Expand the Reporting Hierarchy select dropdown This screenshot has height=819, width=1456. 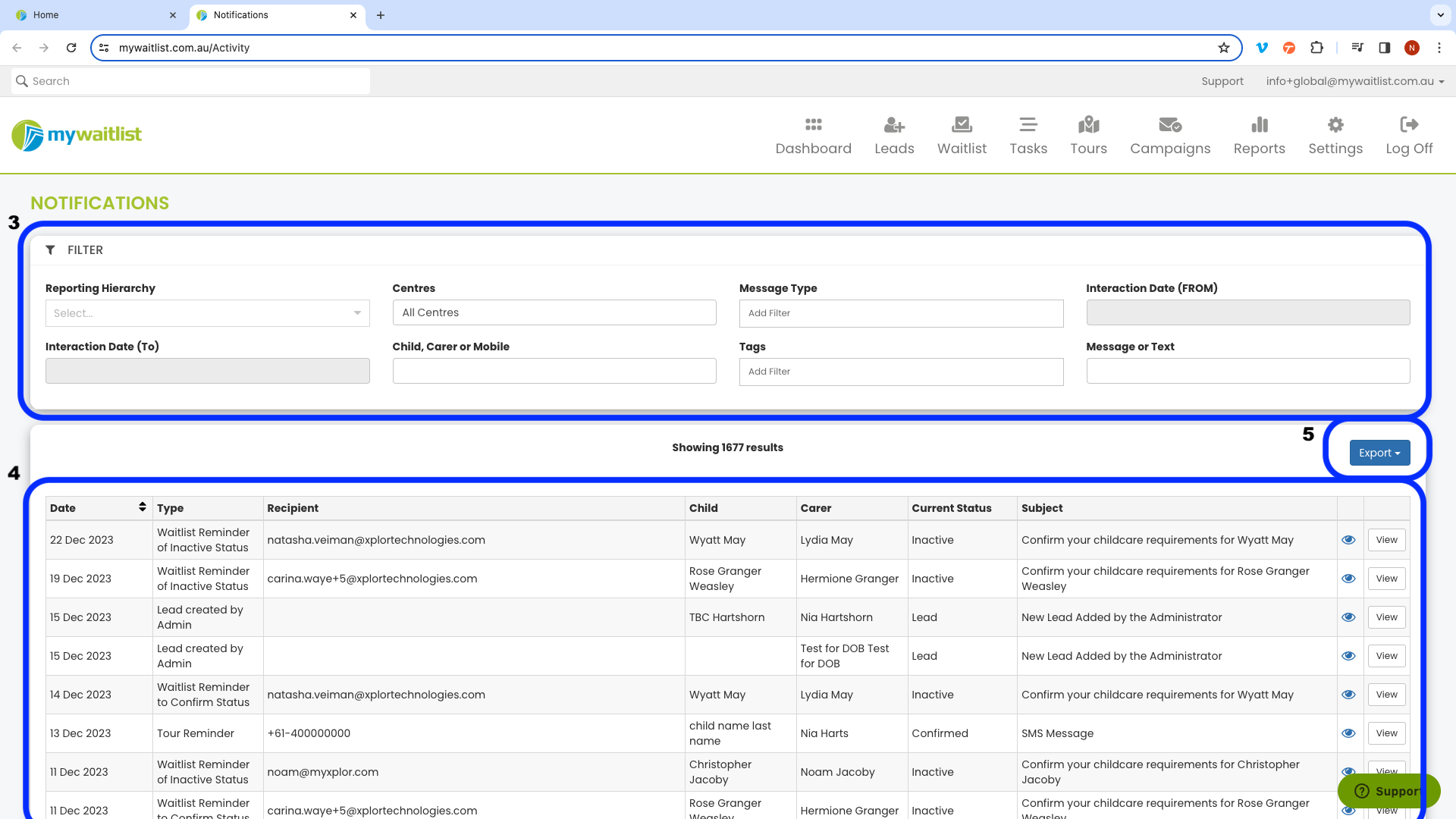tap(207, 313)
